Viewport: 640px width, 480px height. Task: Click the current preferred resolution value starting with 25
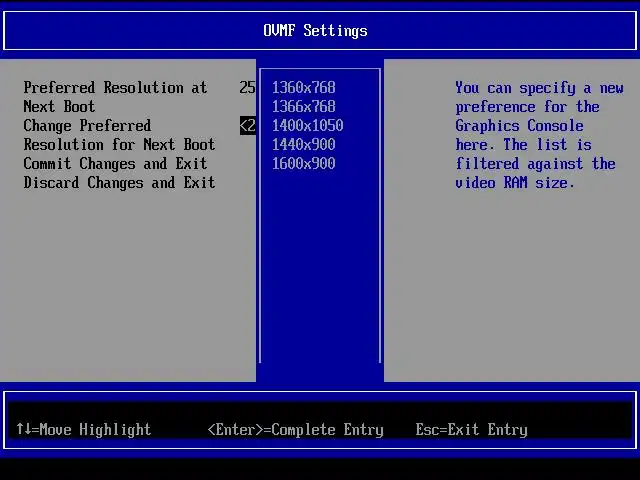pos(247,87)
